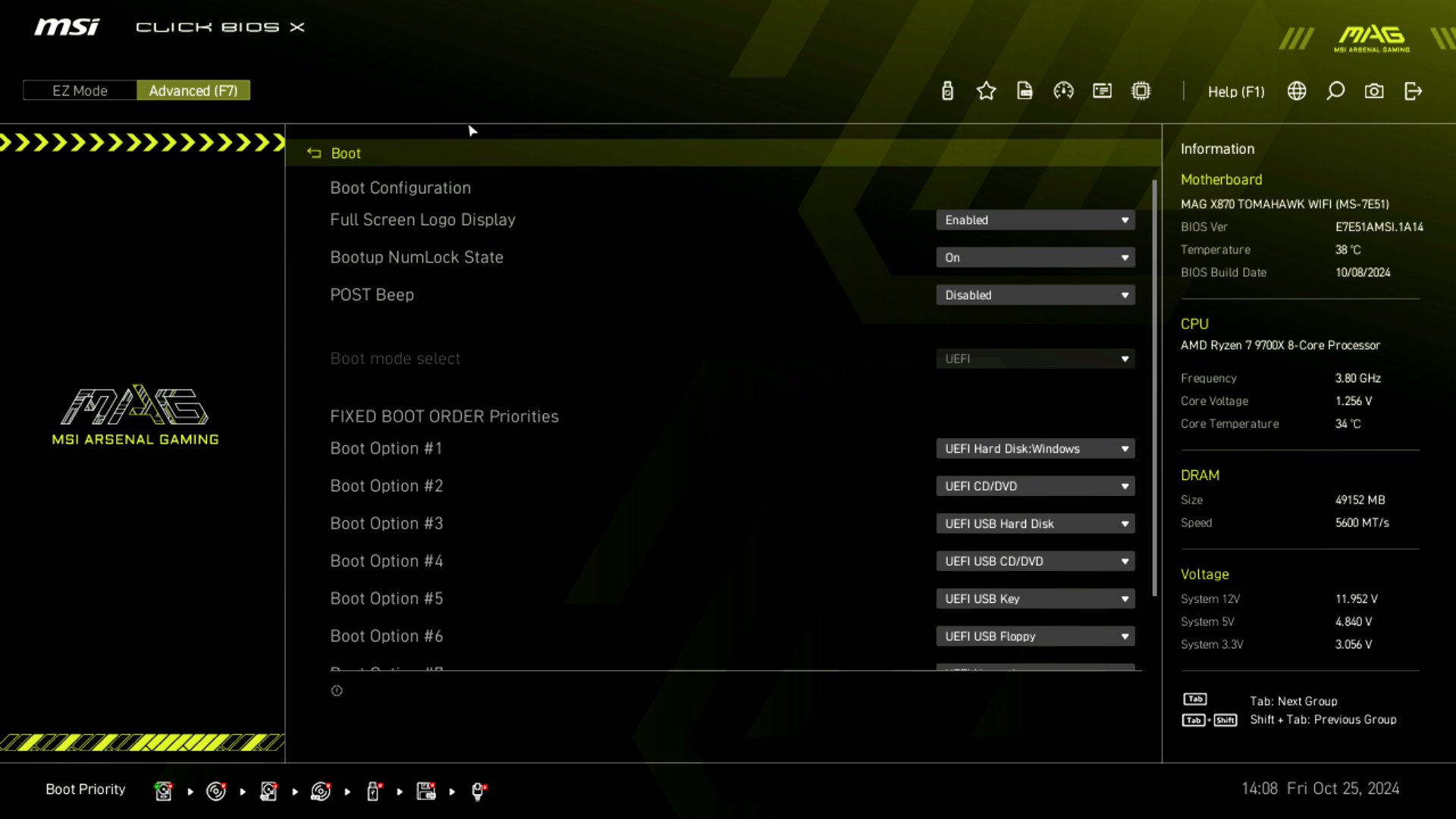Click the exit BIOS icon
The height and width of the screenshot is (819, 1456).
tap(1413, 91)
